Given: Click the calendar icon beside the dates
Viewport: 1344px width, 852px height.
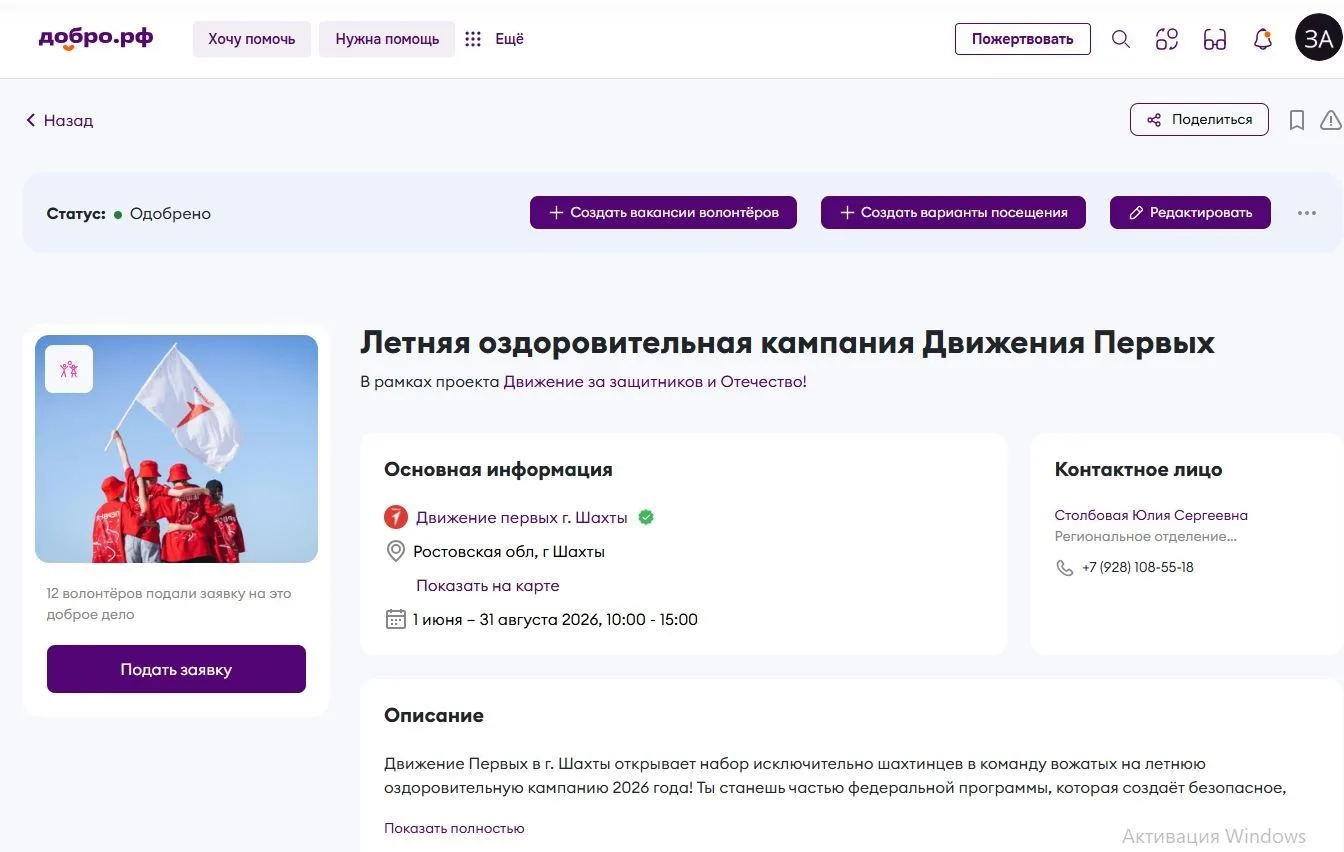Looking at the screenshot, I should tap(396, 619).
